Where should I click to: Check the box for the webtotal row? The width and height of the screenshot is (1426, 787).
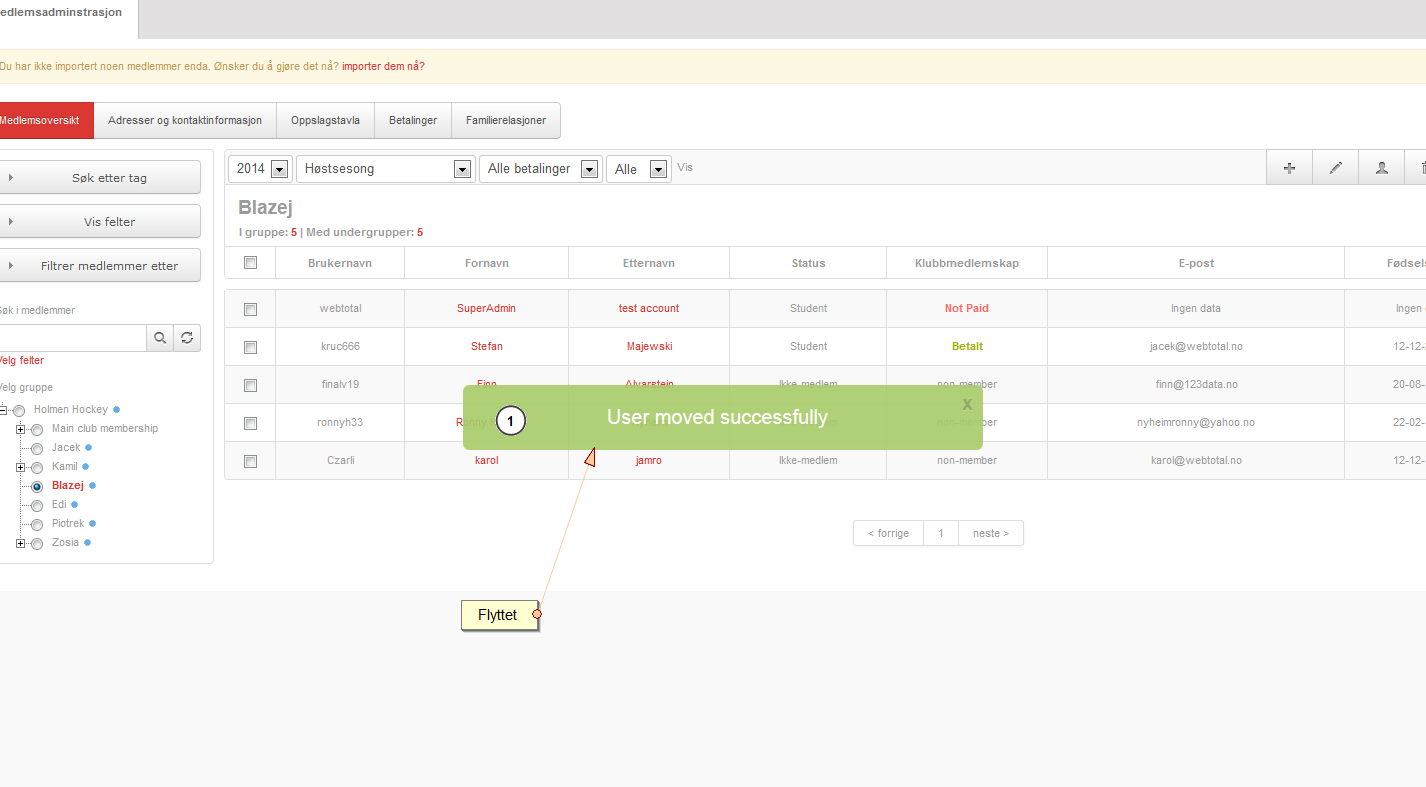(251, 309)
